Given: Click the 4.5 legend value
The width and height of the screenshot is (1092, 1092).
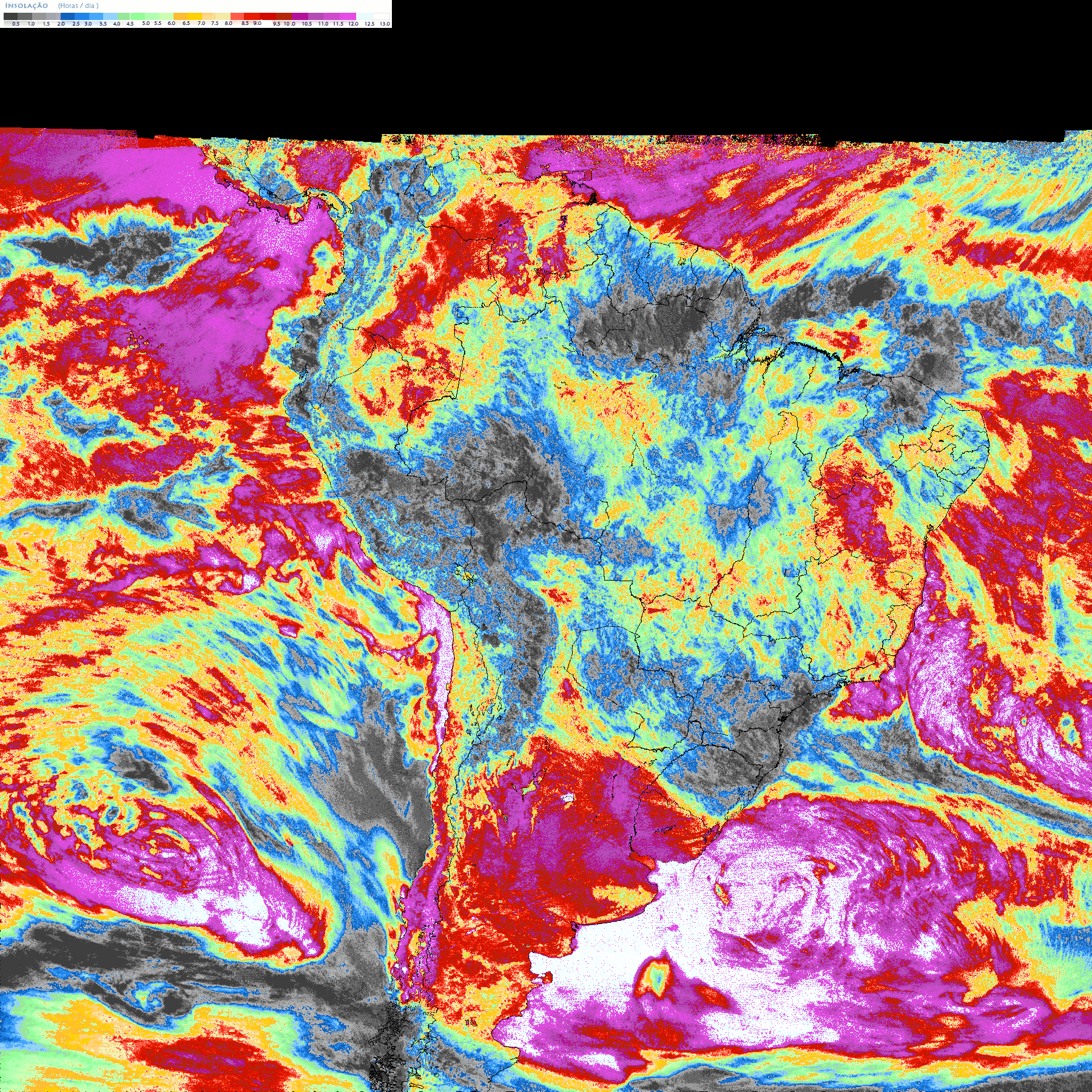Looking at the screenshot, I should coord(130,24).
